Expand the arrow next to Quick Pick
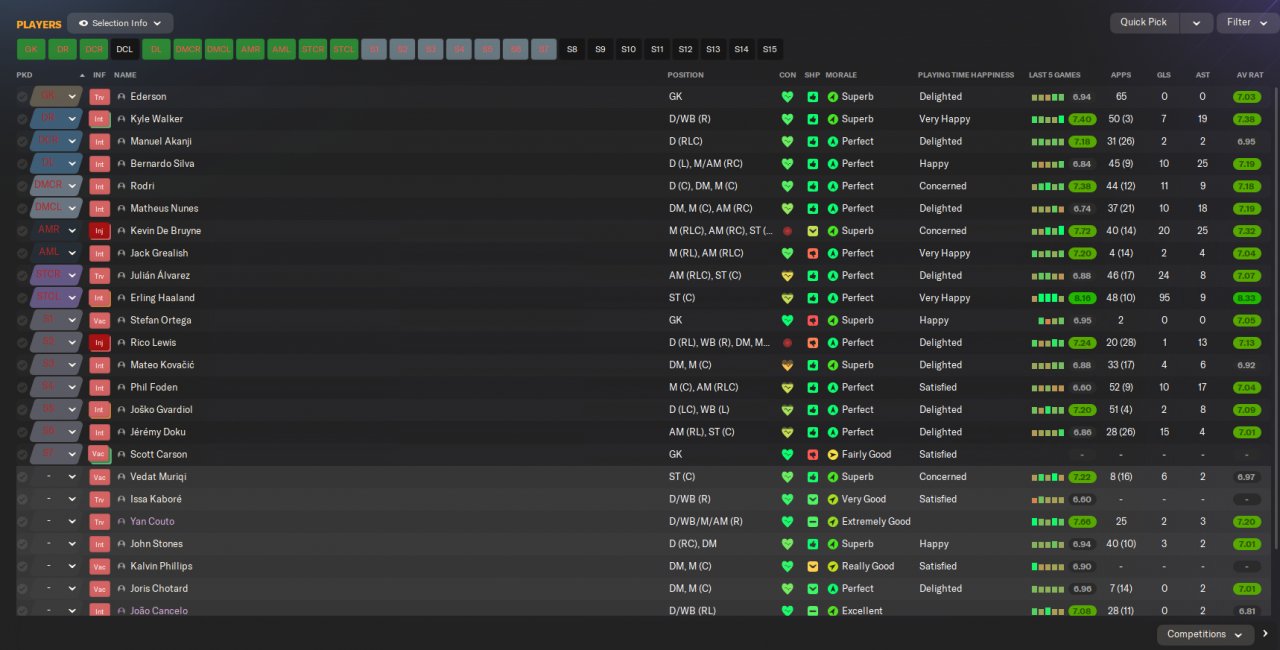Image resolution: width=1280 pixels, height=650 pixels. (x=1196, y=23)
